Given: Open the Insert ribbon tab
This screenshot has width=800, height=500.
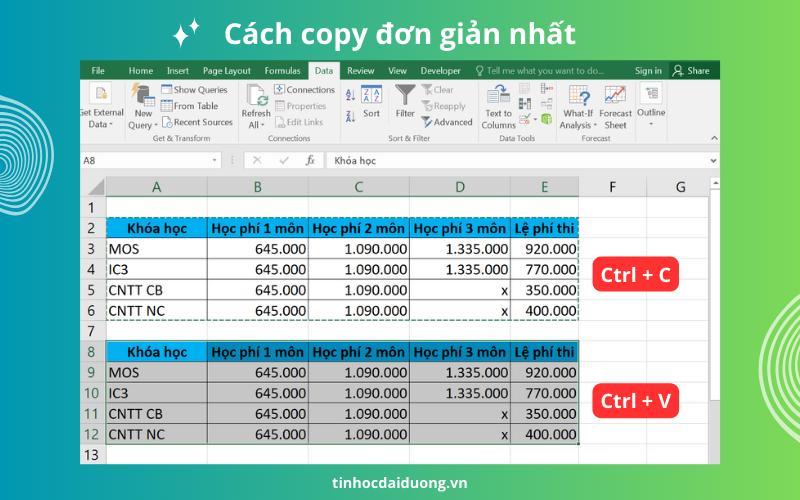Looking at the screenshot, I should point(178,70).
